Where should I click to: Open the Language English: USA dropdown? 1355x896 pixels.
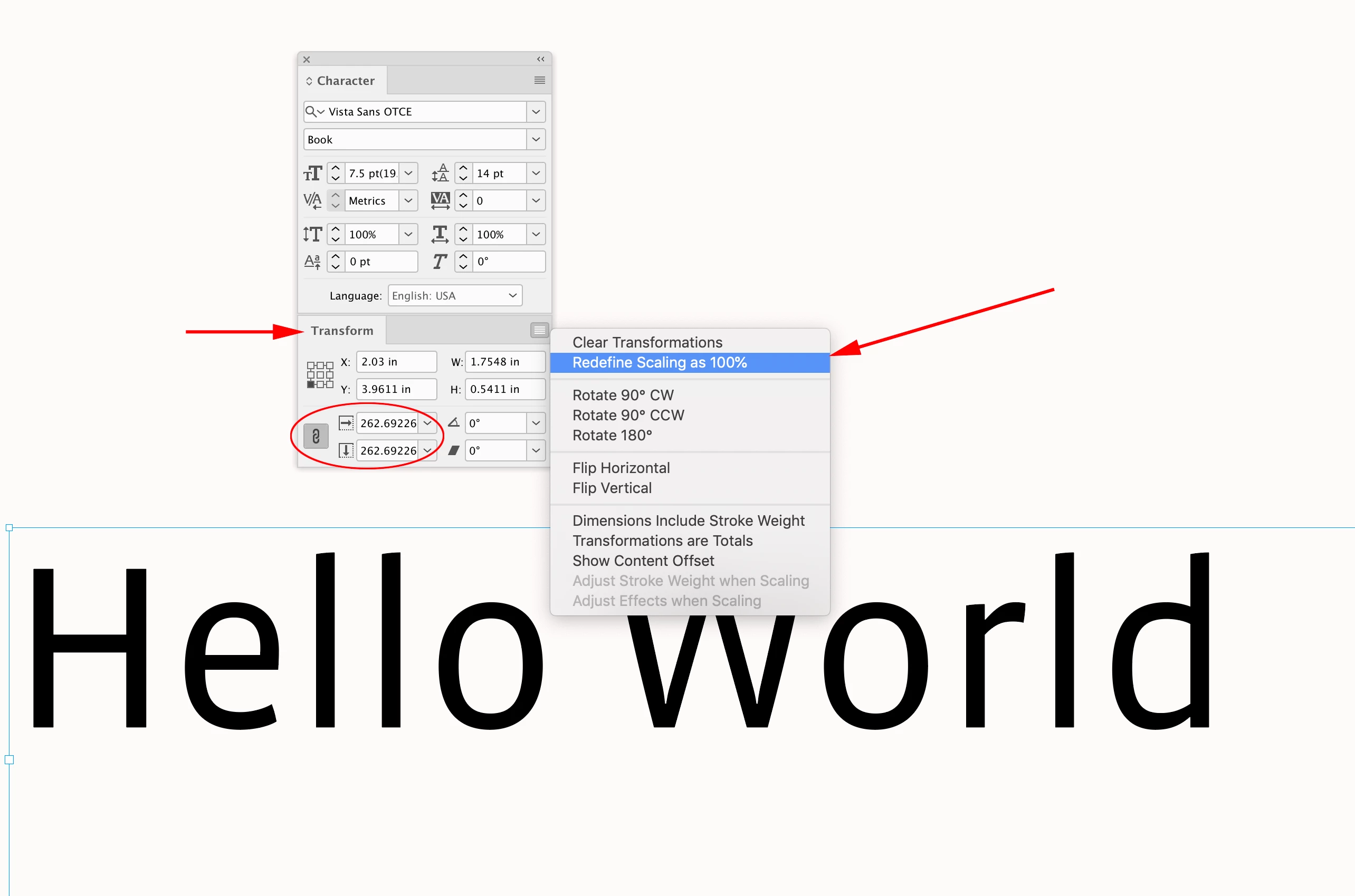(x=455, y=295)
